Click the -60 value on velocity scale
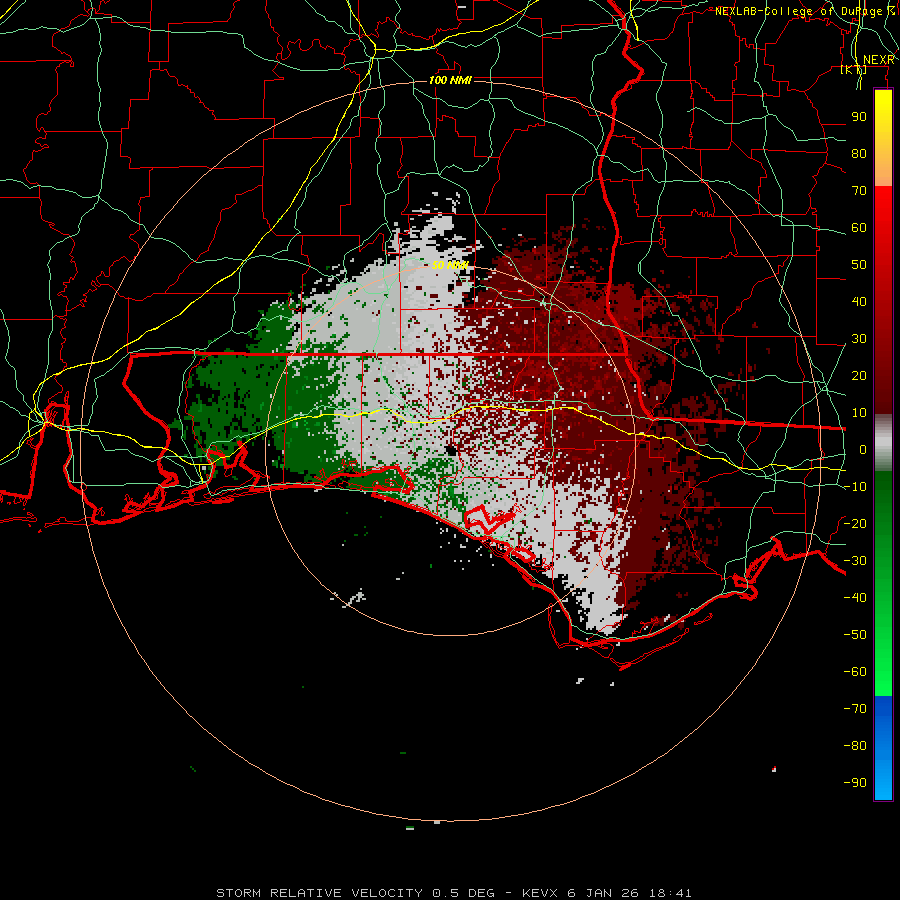 [855, 672]
